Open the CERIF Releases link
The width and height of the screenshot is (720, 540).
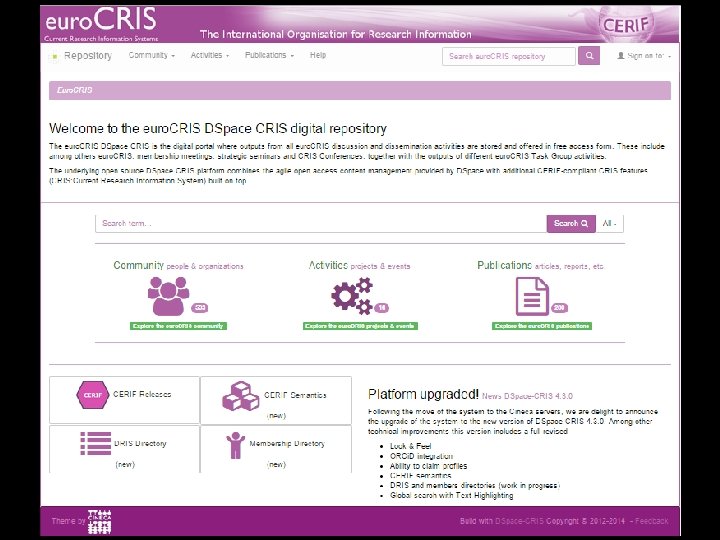(142, 394)
